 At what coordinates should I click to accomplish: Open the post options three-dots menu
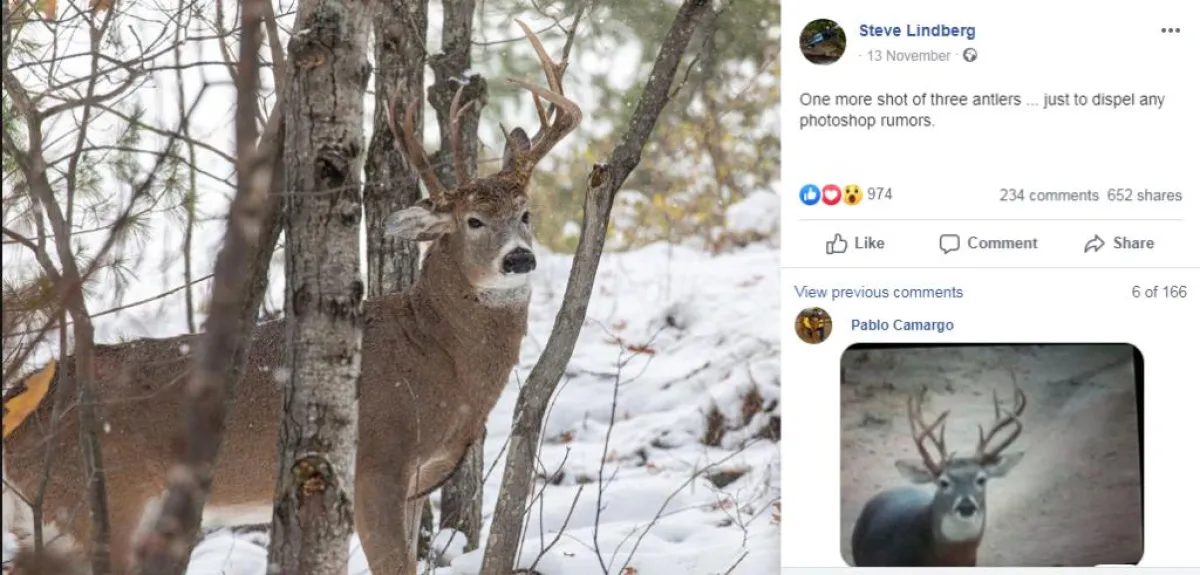pyautogui.click(x=1170, y=31)
